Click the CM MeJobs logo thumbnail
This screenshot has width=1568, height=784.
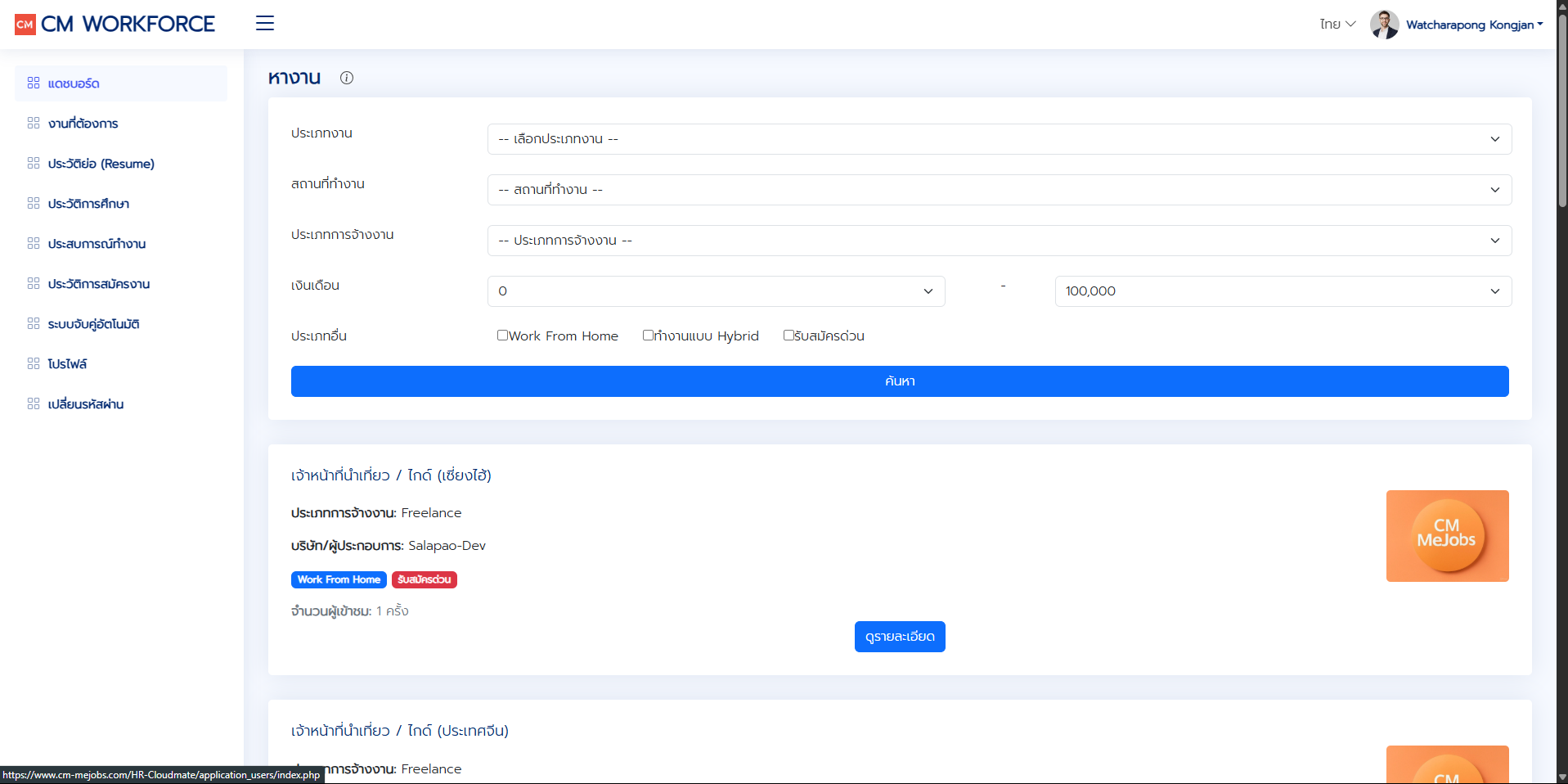(1448, 536)
